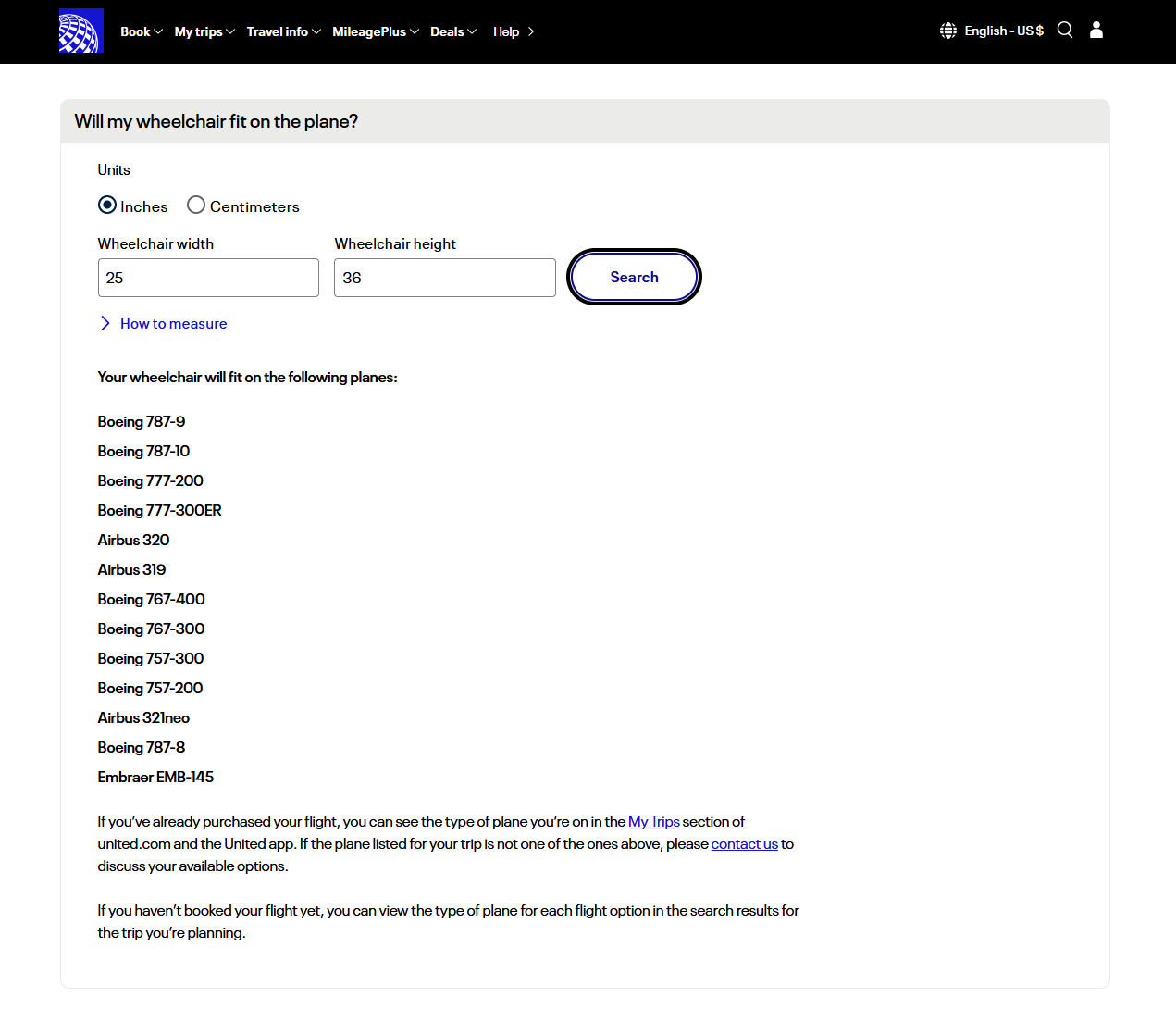Follow the contact us link
The width and height of the screenshot is (1176, 1009).
(744, 844)
